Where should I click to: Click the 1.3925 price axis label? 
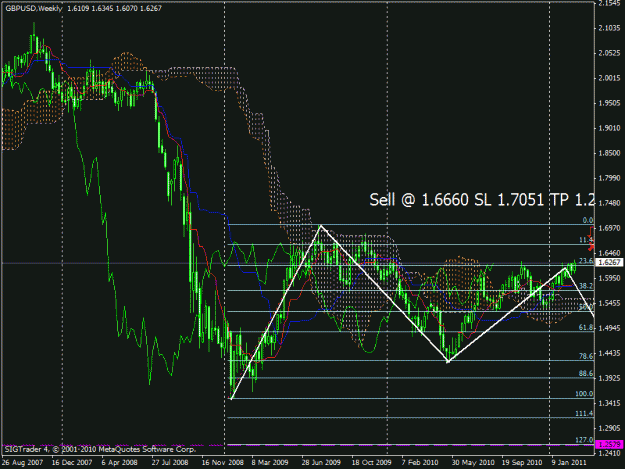point(609,378)
